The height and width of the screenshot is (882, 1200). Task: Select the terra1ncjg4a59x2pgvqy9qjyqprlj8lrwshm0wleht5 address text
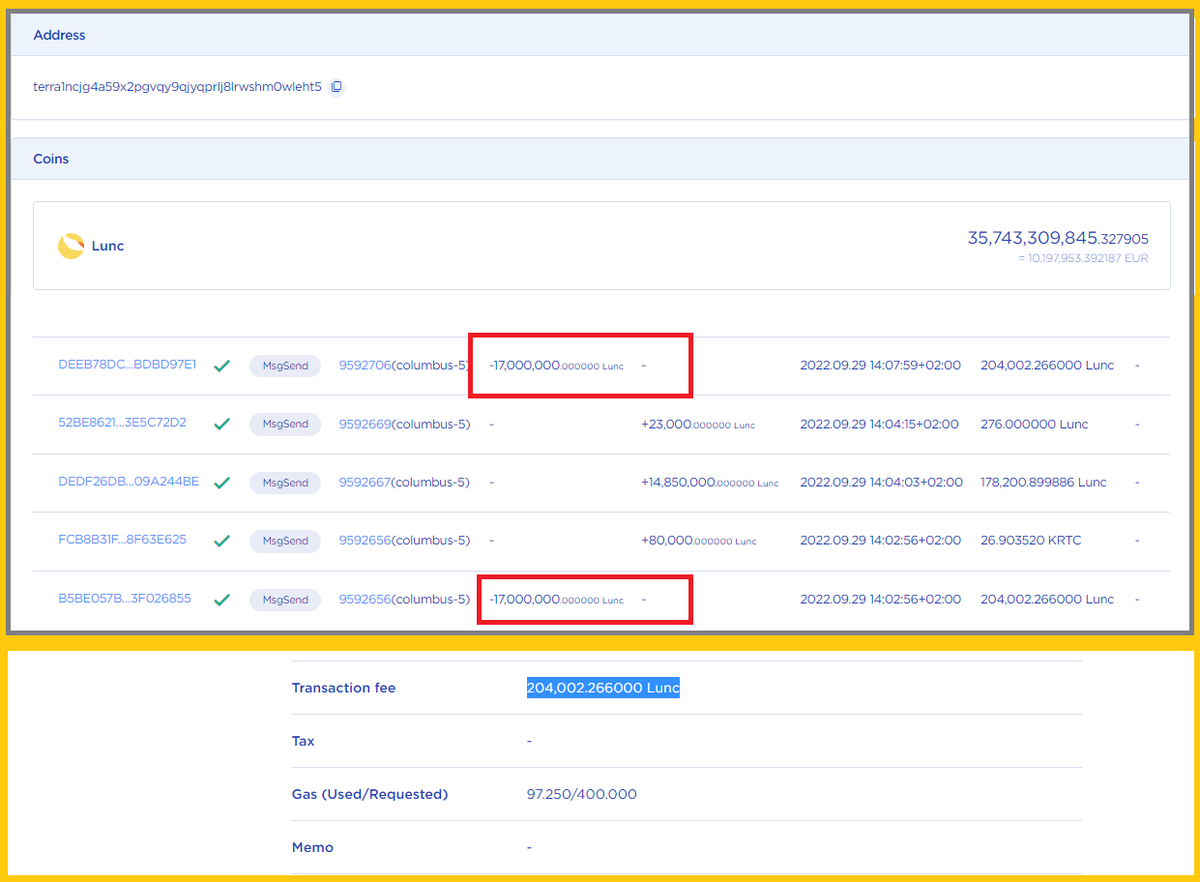177,87
